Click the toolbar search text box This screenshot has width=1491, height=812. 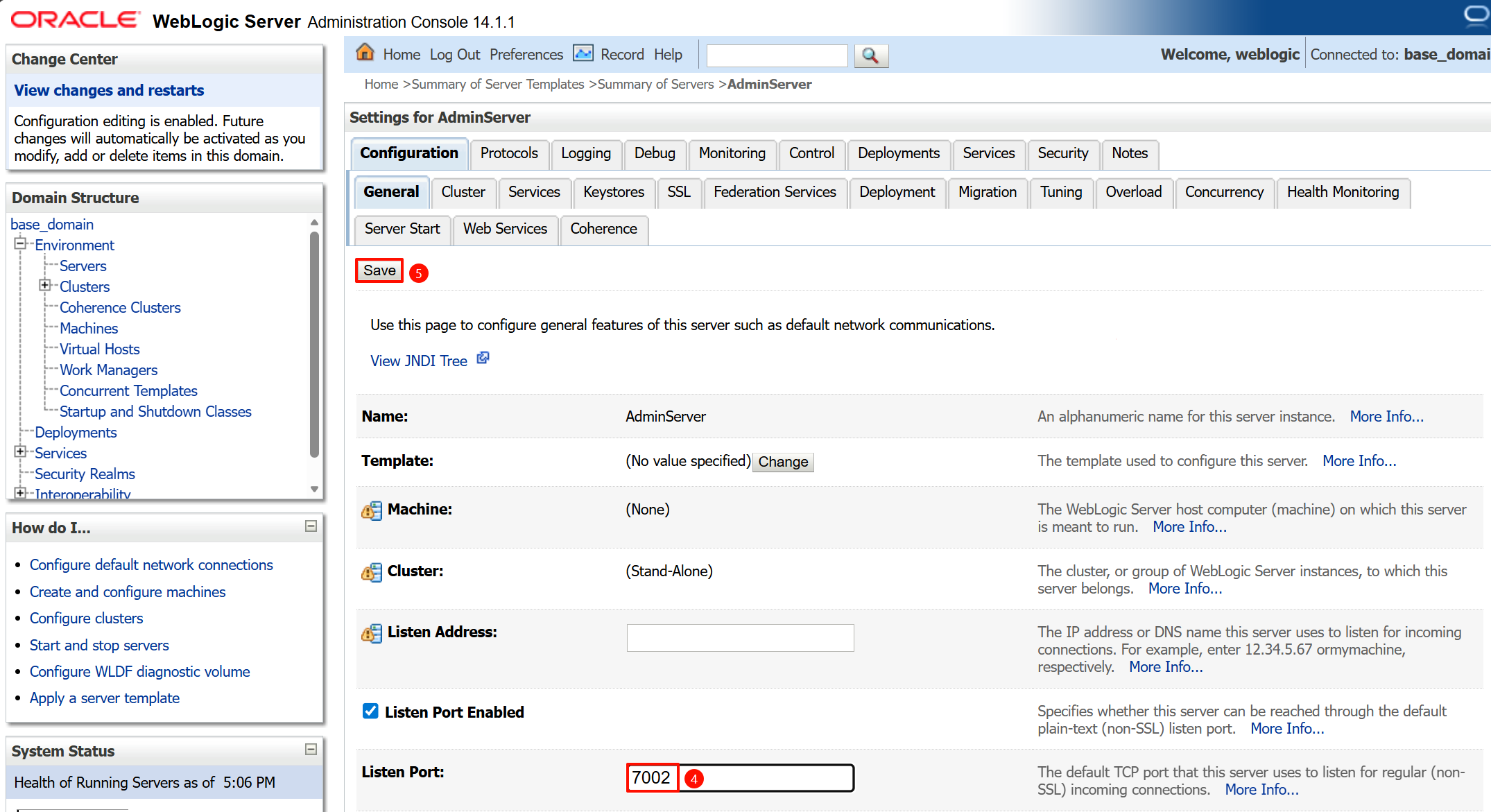pyautogui.click(x=777, y=55)
